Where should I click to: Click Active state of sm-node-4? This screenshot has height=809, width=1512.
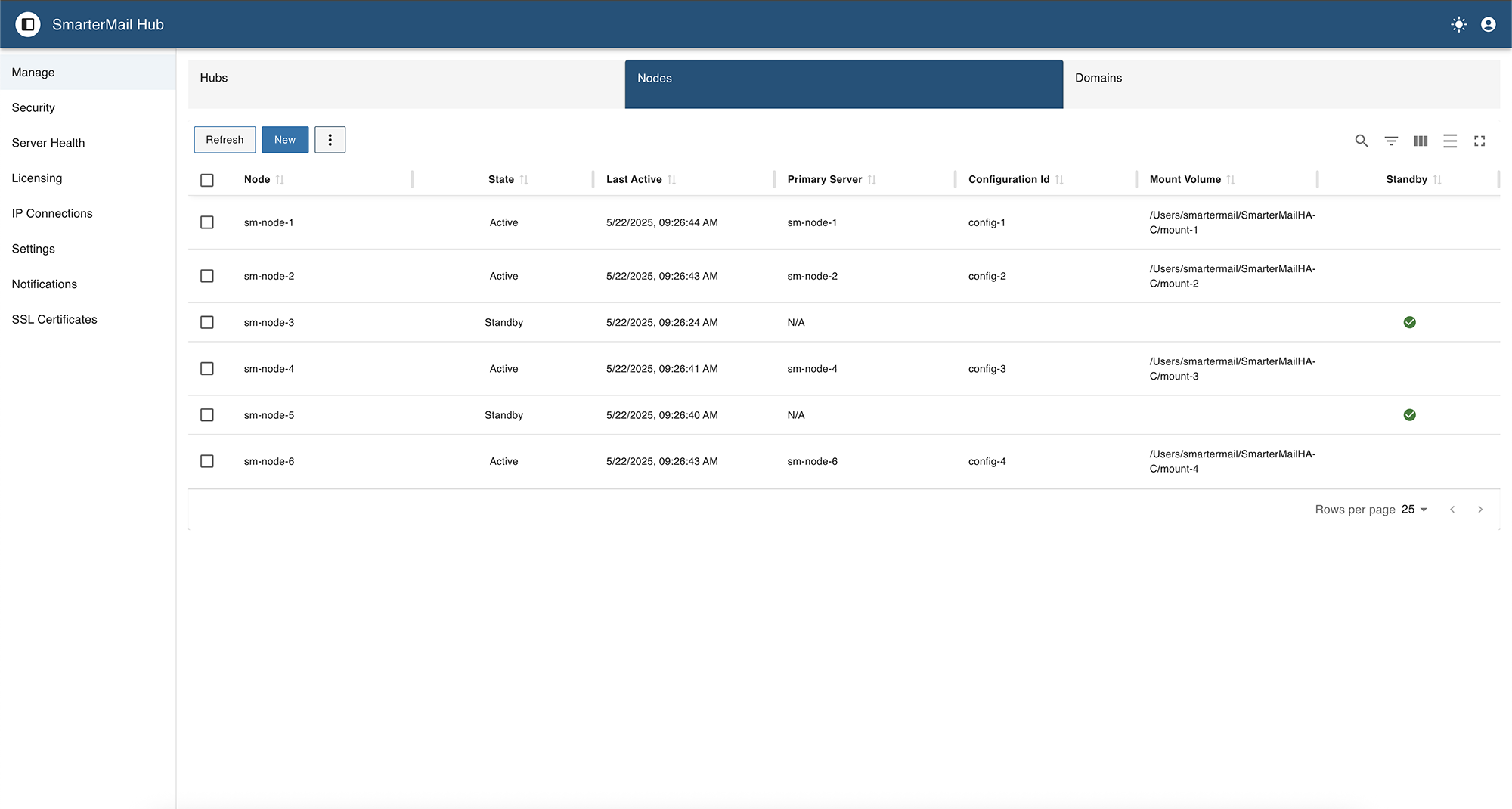[503, 369]
